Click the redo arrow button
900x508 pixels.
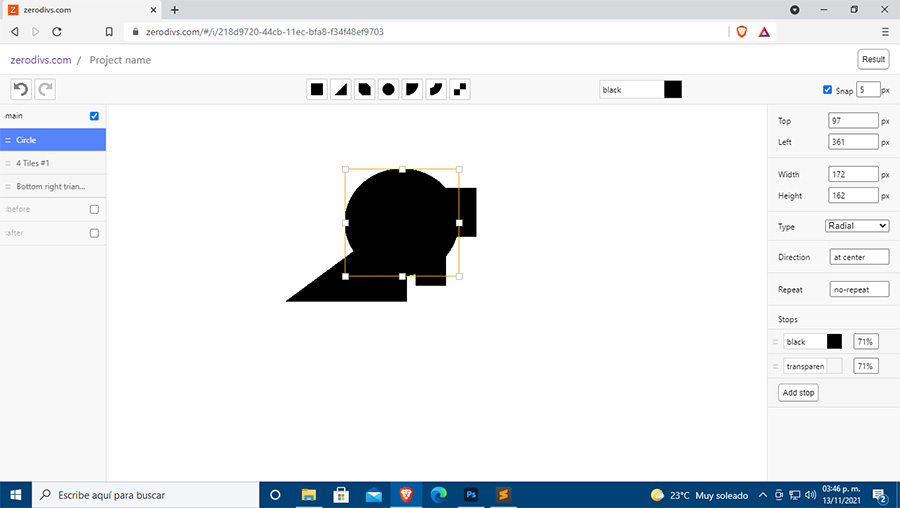[x=45, y=90]
